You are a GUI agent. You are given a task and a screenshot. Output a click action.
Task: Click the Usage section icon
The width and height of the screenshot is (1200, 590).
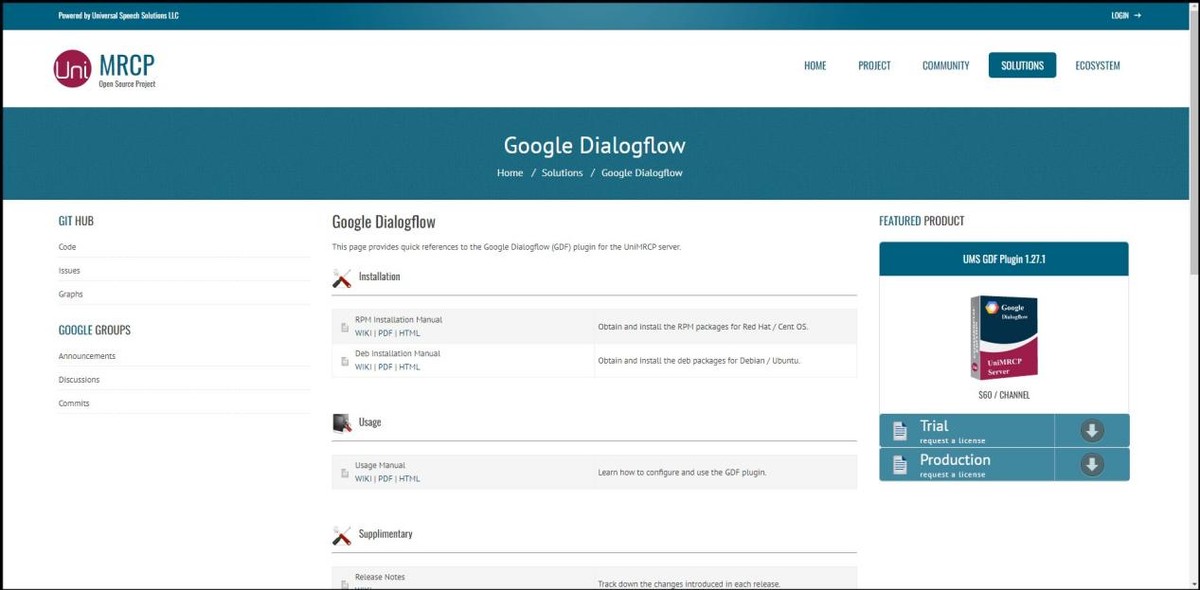[342, 423]
